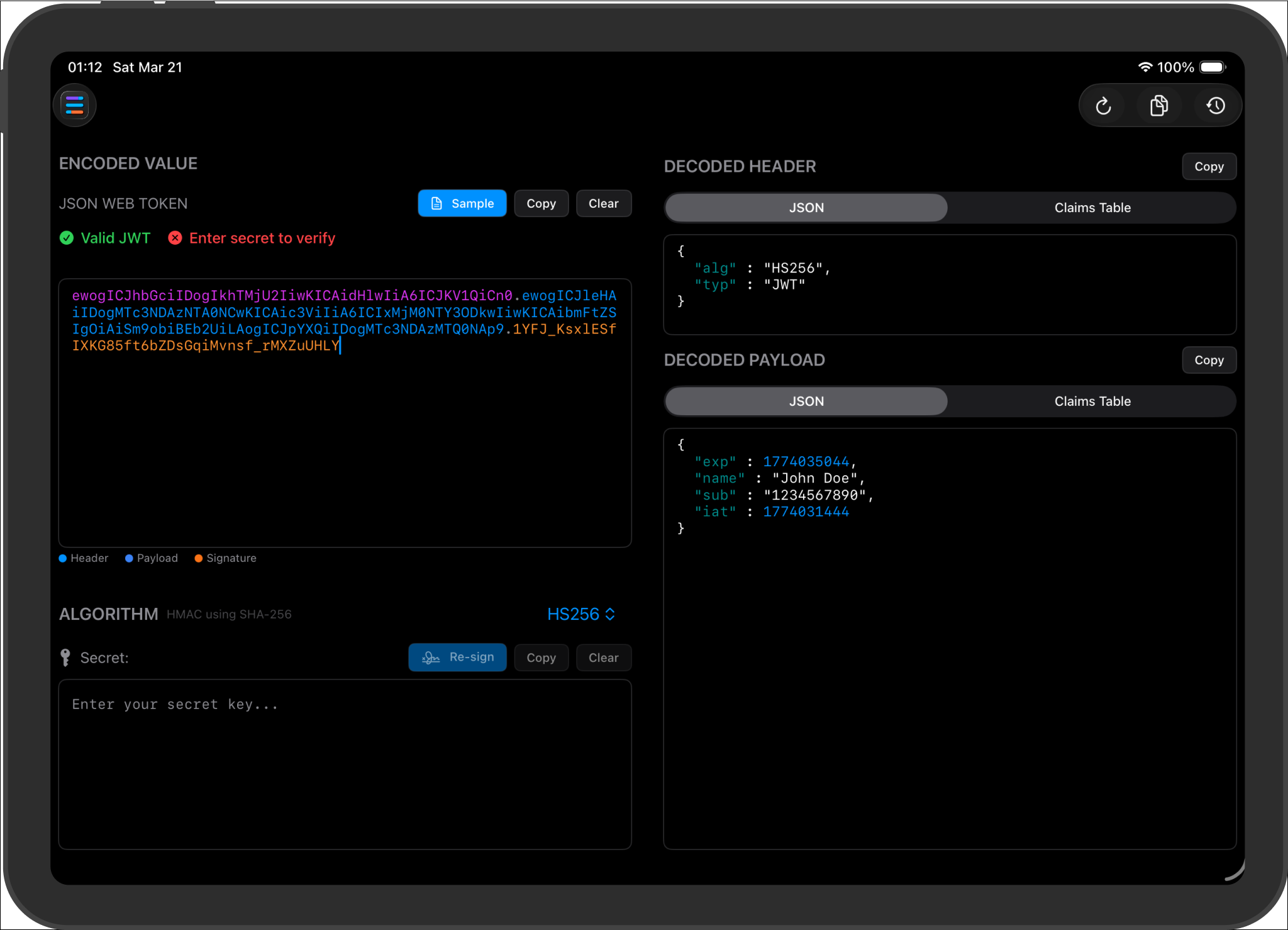Click the orange Signature legend dot
The width and height of the screenshot is (1288, 930).
[198, 558]
